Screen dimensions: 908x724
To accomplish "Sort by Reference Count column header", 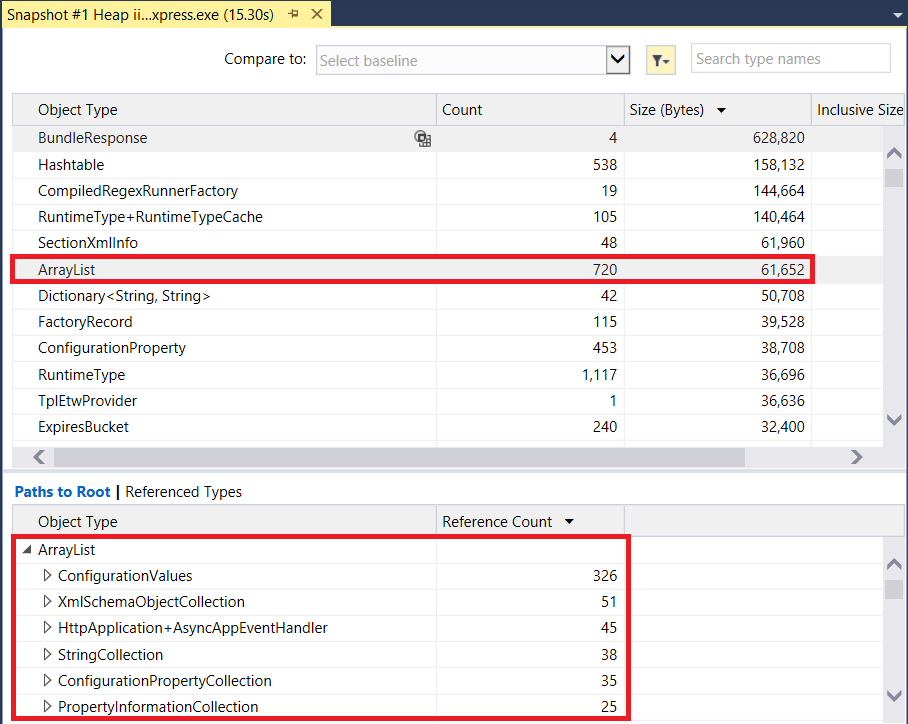I will (x=498, y=522).
